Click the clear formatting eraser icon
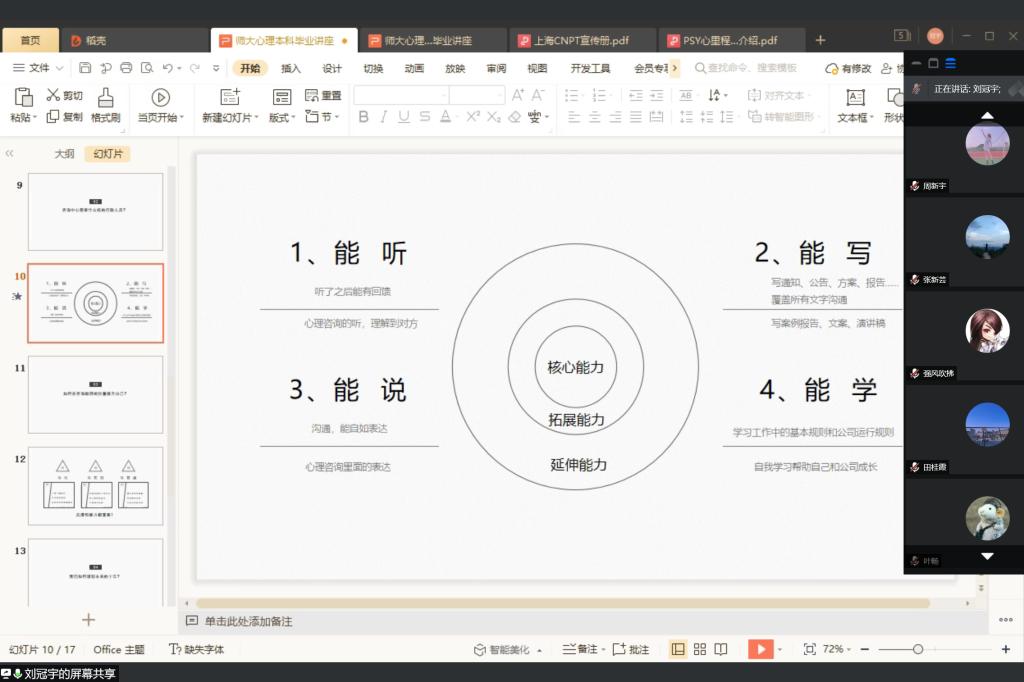This screenshot has height=682, width=1024. 515,117
